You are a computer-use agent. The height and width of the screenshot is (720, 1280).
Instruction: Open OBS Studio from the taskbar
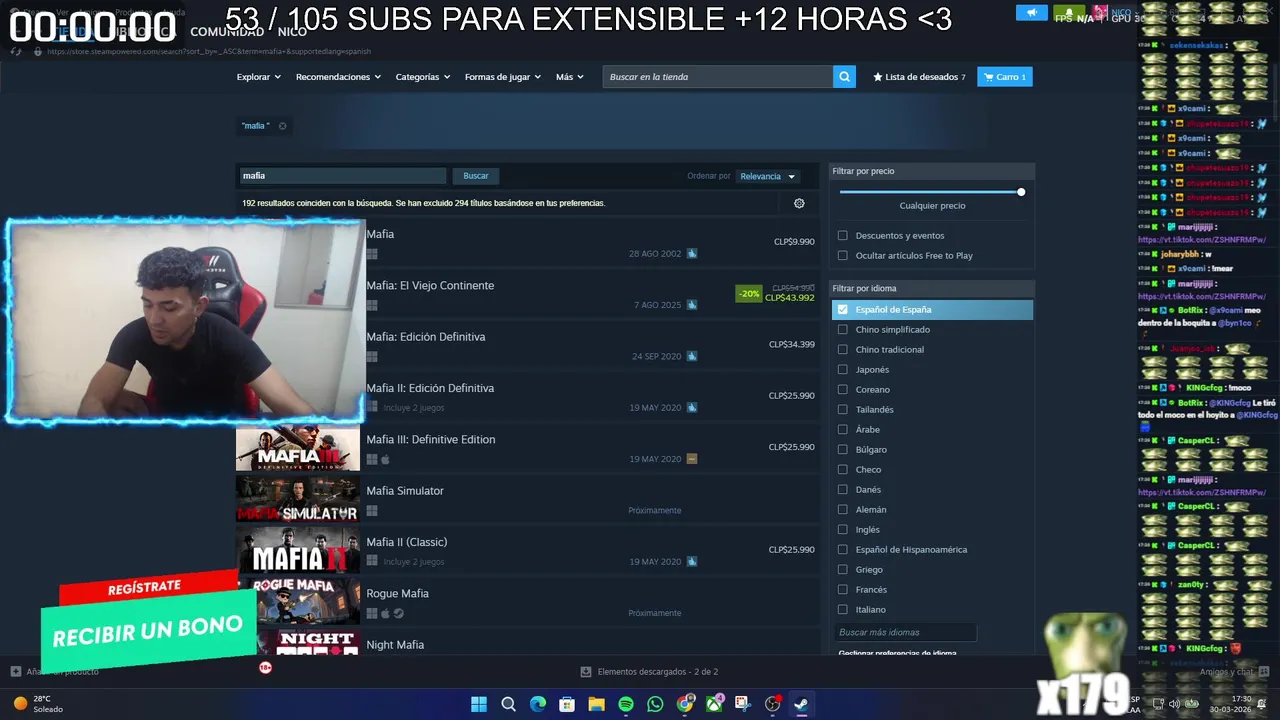[x=773, y=704]
